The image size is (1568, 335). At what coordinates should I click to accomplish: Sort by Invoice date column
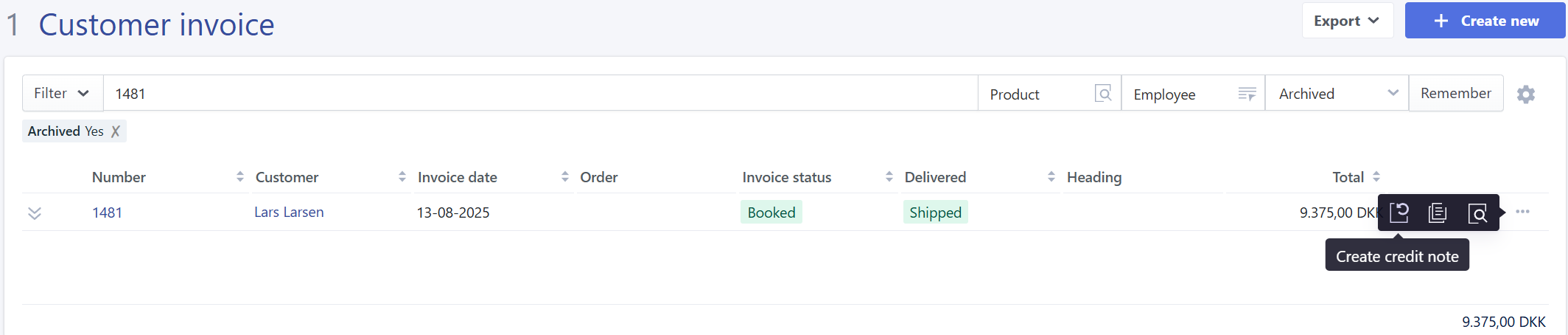pyautogui.click(x=565, y=177)
